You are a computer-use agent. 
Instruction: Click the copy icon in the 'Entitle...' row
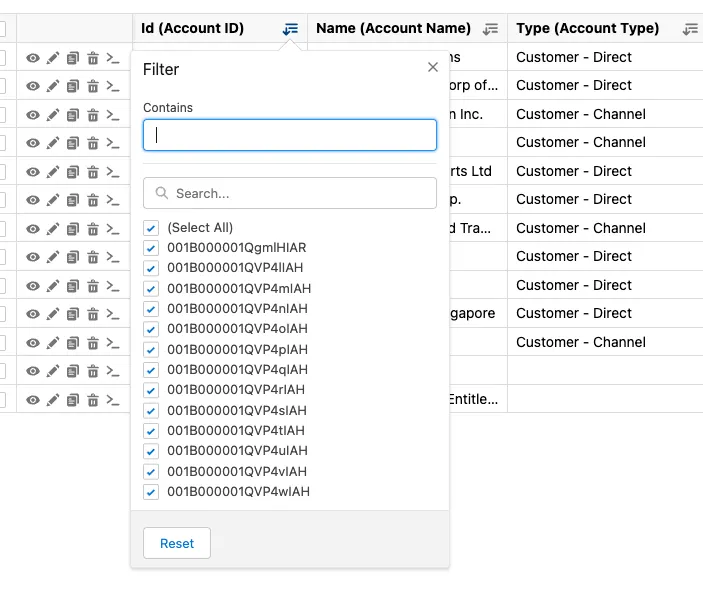[x=73, y=400]
